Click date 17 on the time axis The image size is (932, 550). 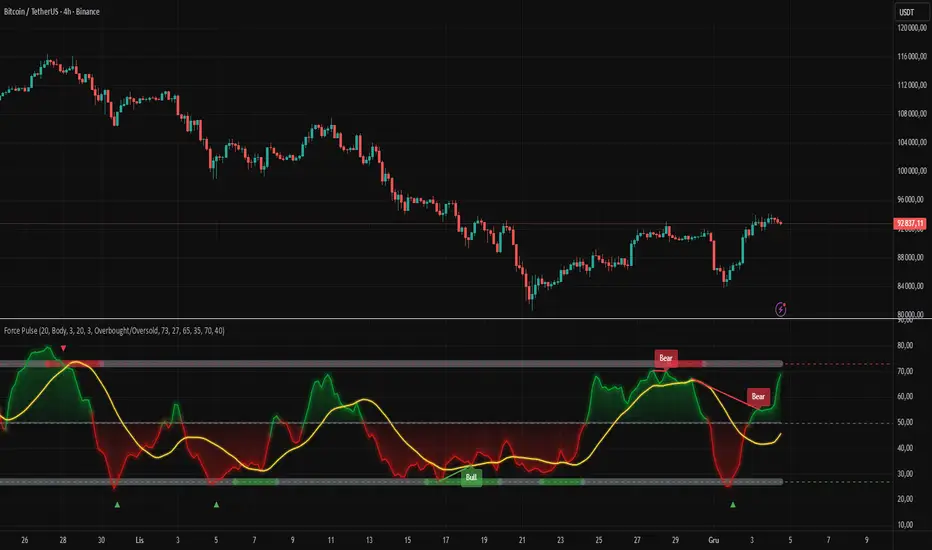pos(446,540)
